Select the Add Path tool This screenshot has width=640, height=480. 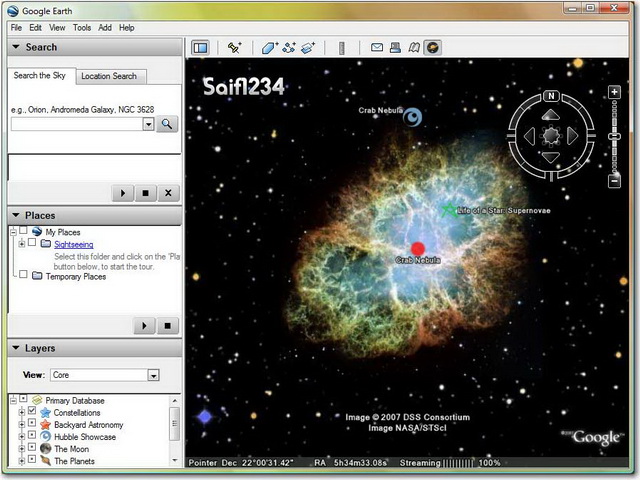pyautogui.click(x=289, y=48)
